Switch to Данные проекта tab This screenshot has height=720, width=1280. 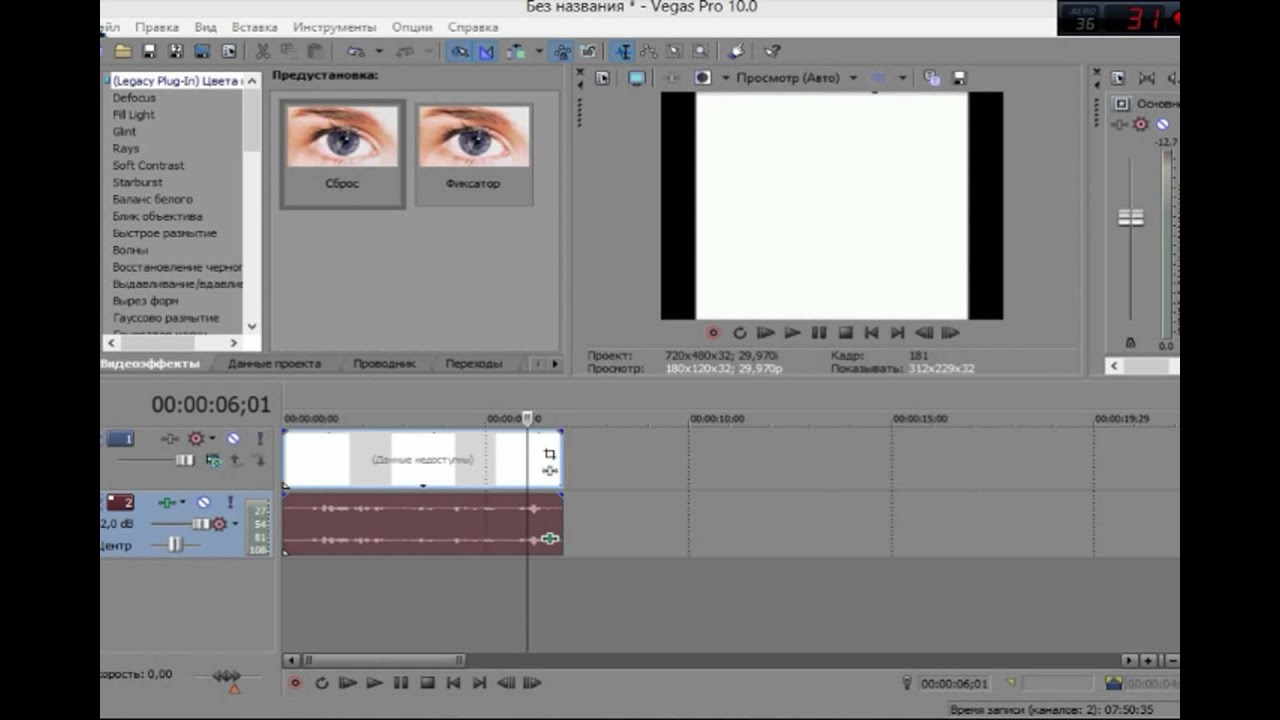tap(274, 364)
